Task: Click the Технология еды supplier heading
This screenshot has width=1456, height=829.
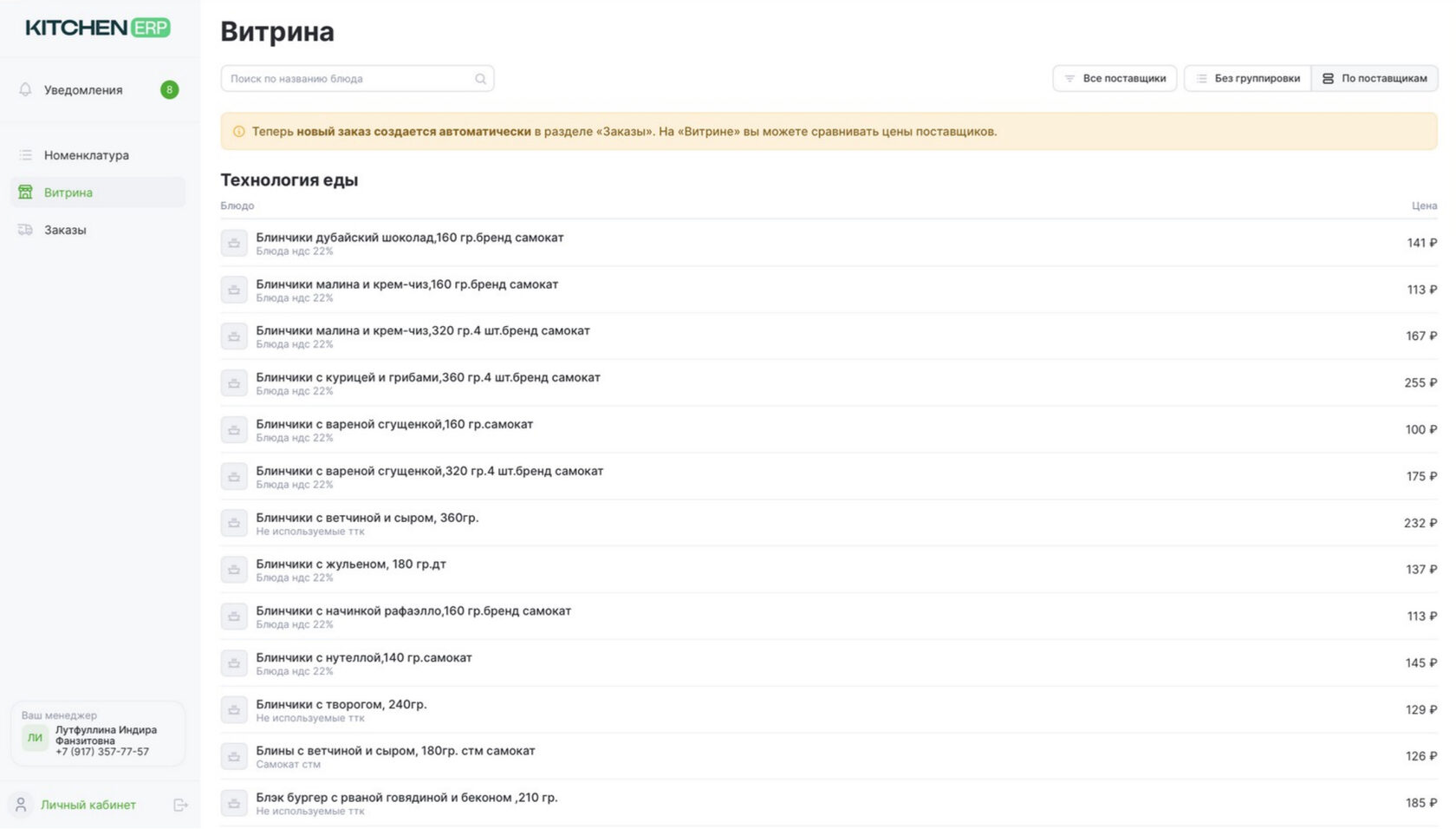Action: [x=289, y=180]
